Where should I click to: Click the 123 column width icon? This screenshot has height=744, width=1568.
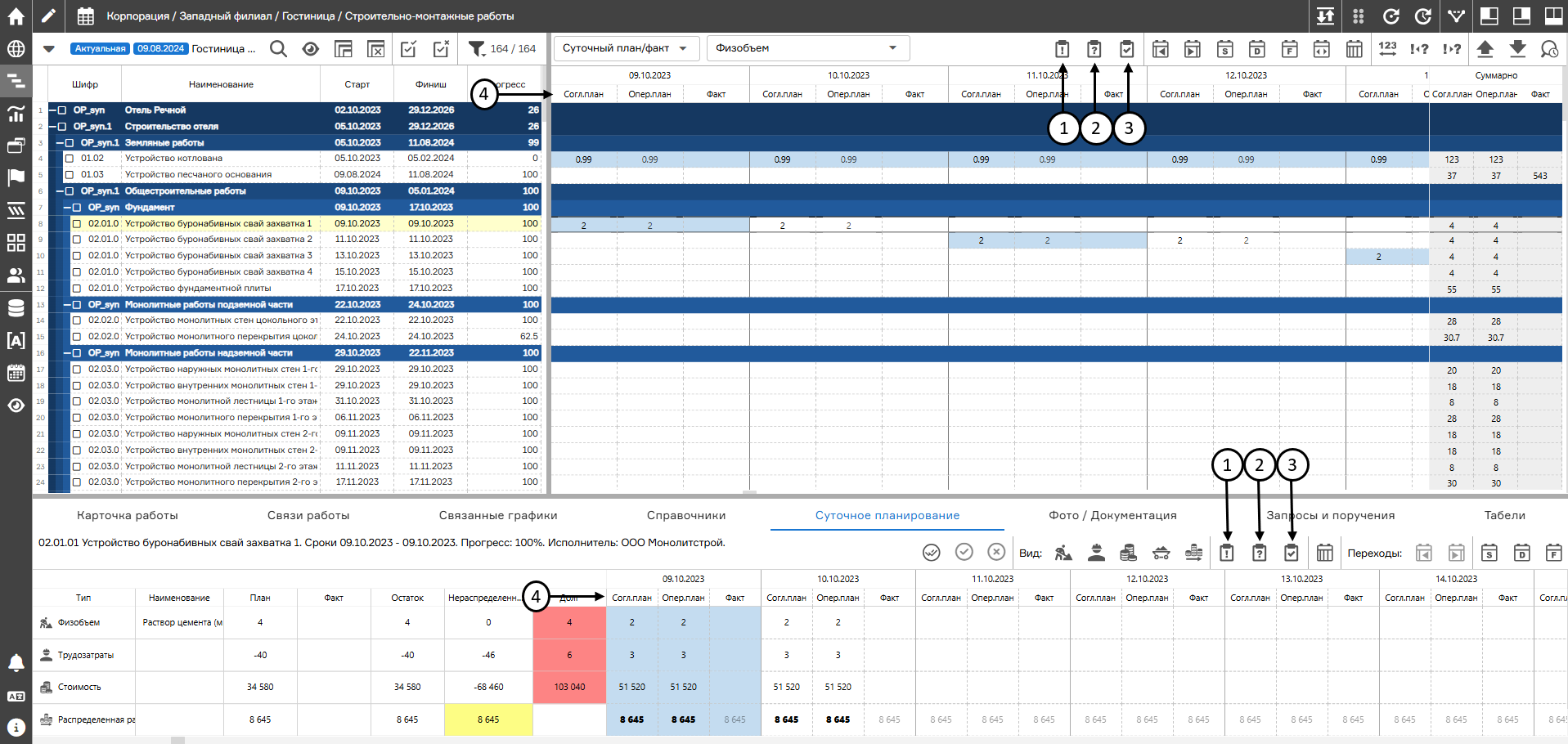[1387, 48]
